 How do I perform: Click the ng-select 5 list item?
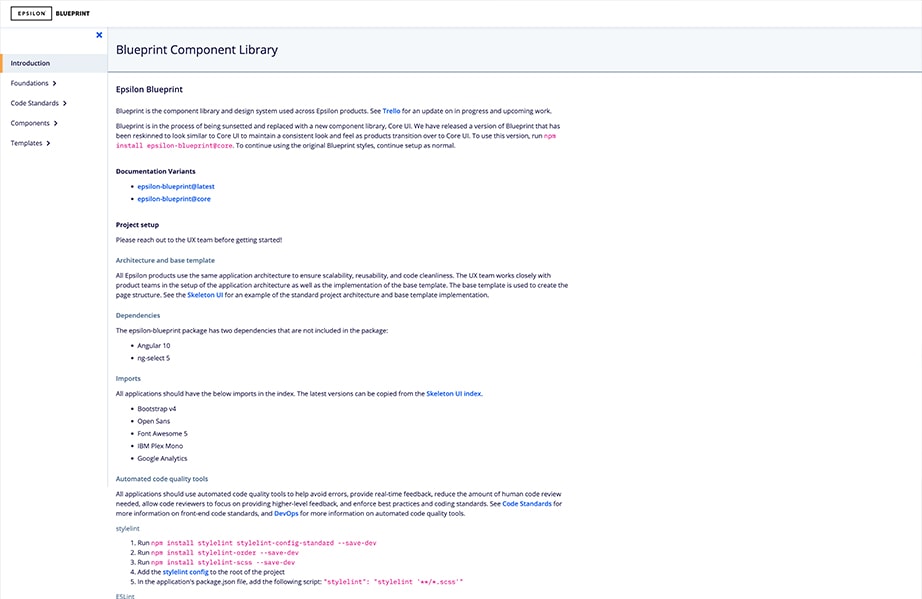click(x=153, y=358)
